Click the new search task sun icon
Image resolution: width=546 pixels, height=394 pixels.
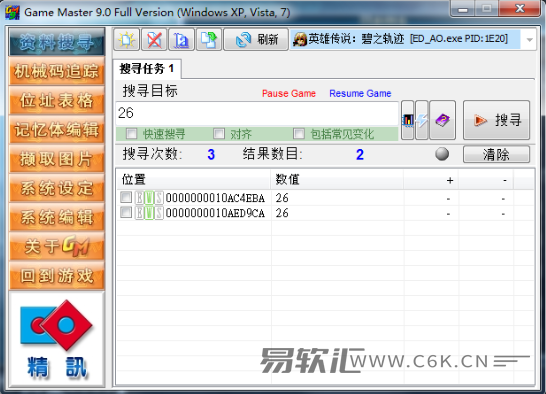[126, 40]
